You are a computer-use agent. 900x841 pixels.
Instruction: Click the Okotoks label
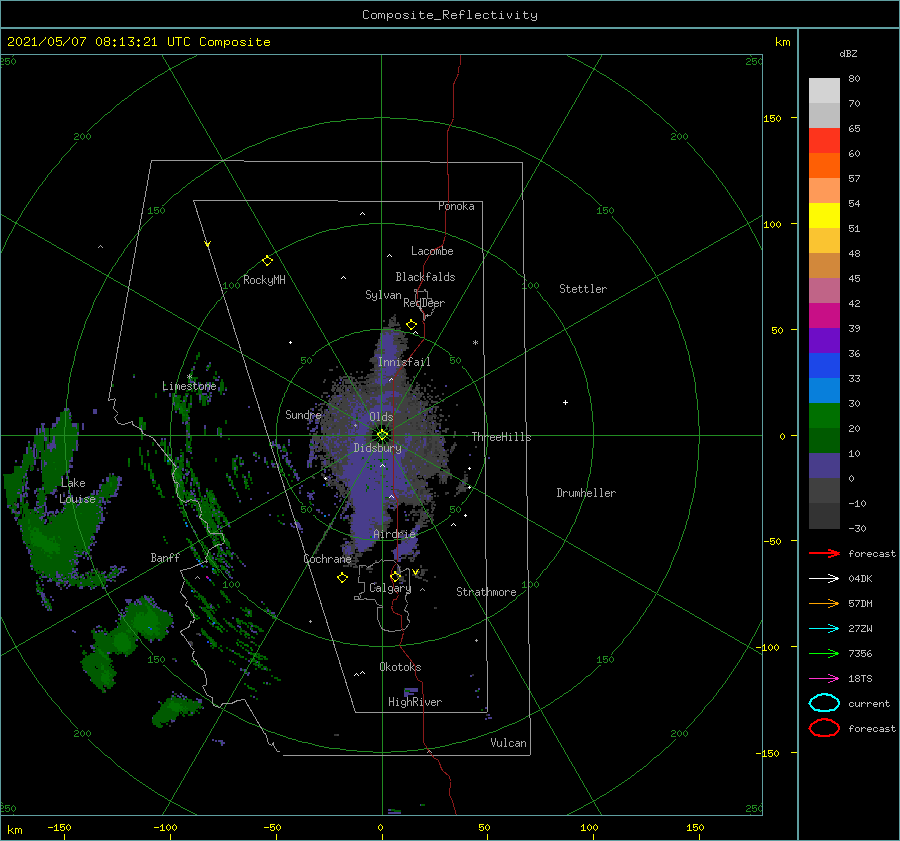(x=400, y=667)
